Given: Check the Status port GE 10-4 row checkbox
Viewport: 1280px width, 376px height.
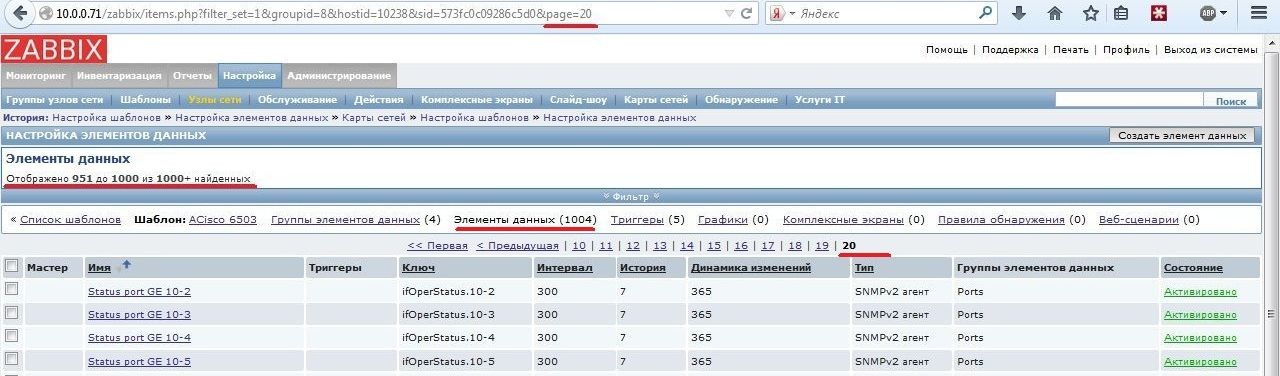Looking at the screenshot, I should pos(12,336).
